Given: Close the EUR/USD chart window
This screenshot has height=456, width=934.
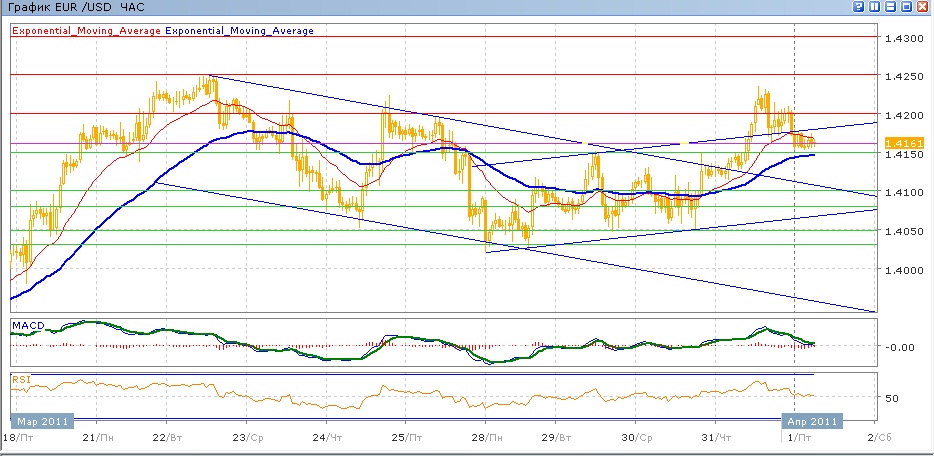Looking at the screenshot, I should pyautogui.click(x=923, y=7).
